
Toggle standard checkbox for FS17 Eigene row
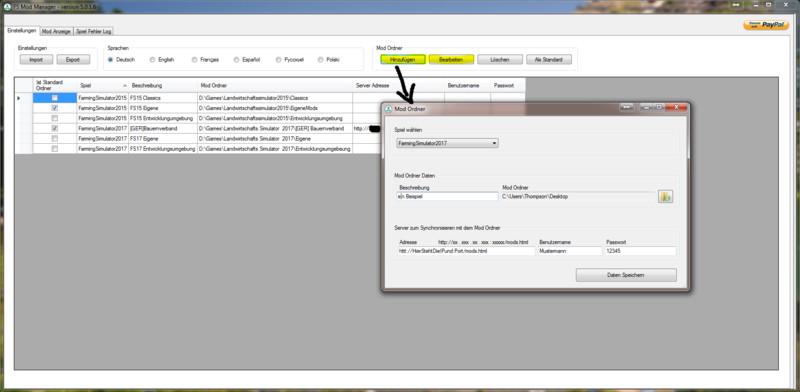tap(55, 138)
